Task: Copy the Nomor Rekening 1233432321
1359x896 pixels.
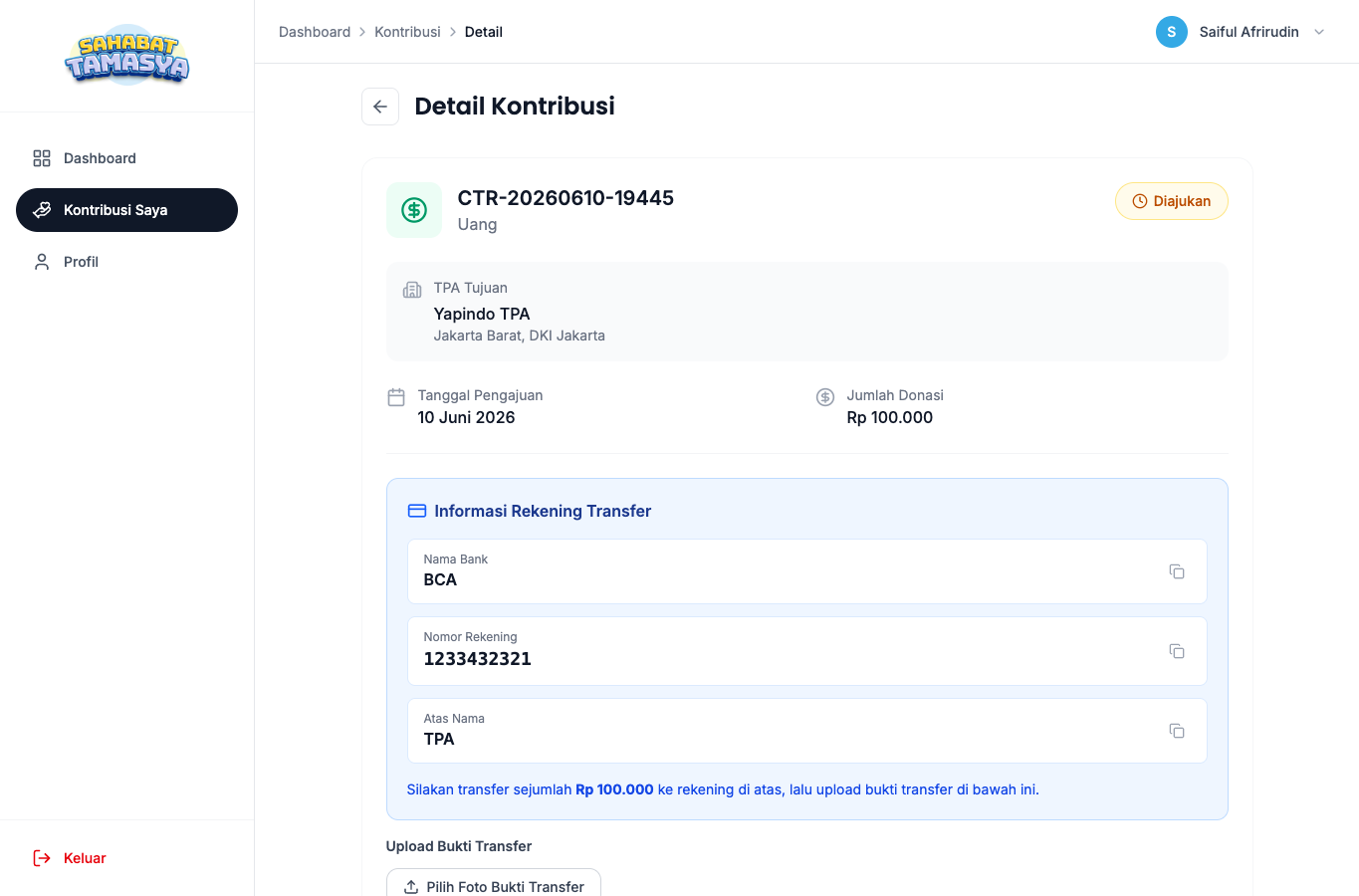Action: [1177, 651]
